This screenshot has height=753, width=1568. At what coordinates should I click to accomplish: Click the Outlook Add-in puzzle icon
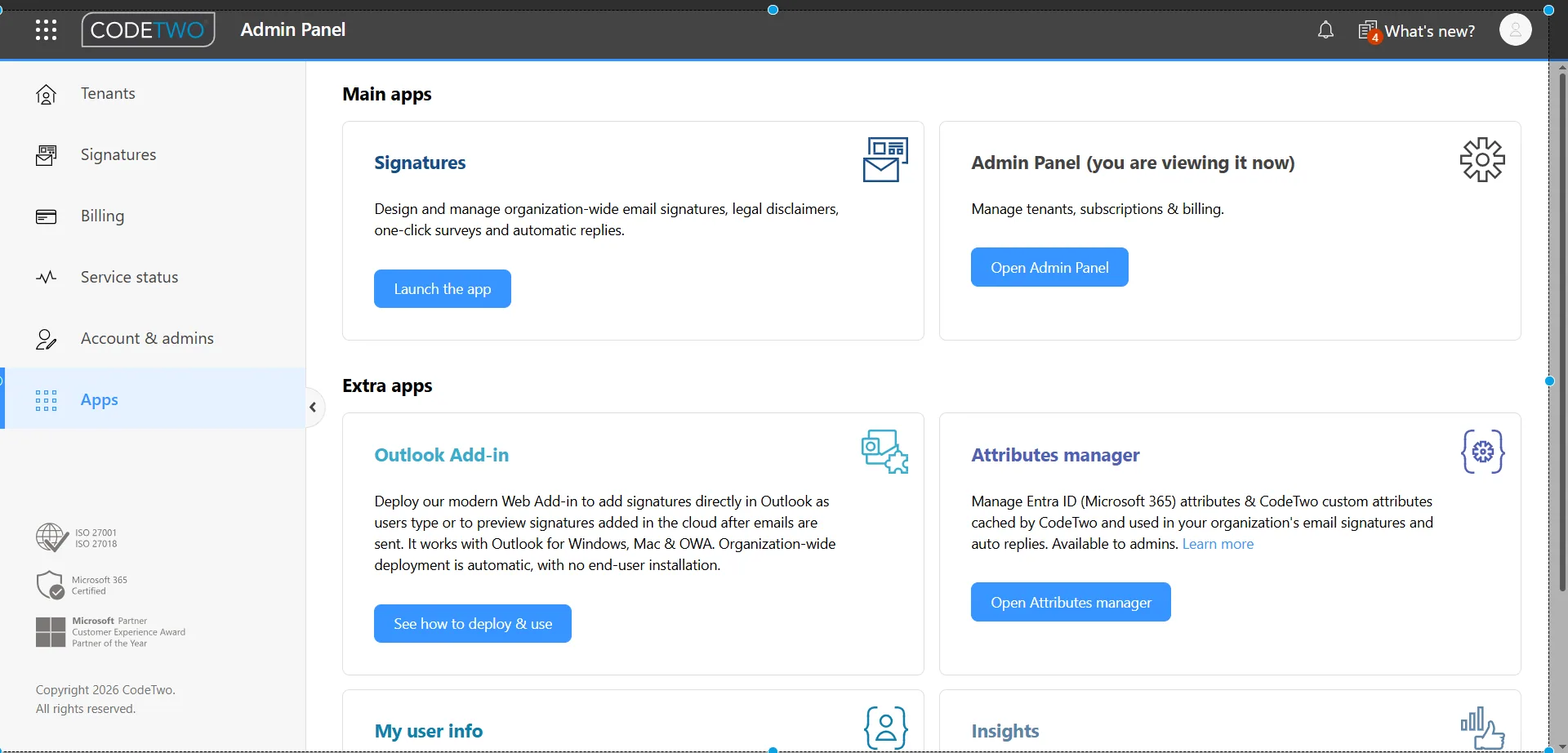[885, 452]
